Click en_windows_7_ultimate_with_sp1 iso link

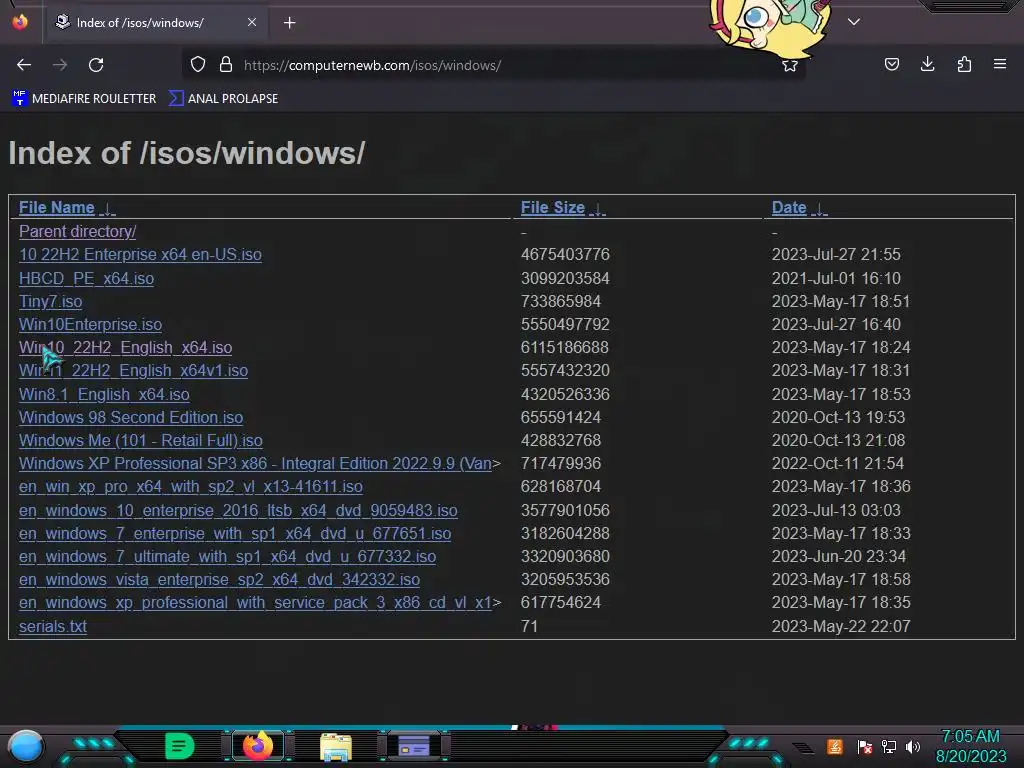pos(227,556)
